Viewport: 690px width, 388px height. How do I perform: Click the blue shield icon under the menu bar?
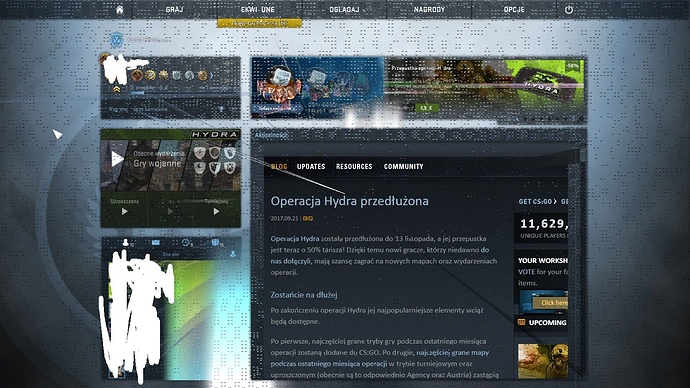coord(116,40)
